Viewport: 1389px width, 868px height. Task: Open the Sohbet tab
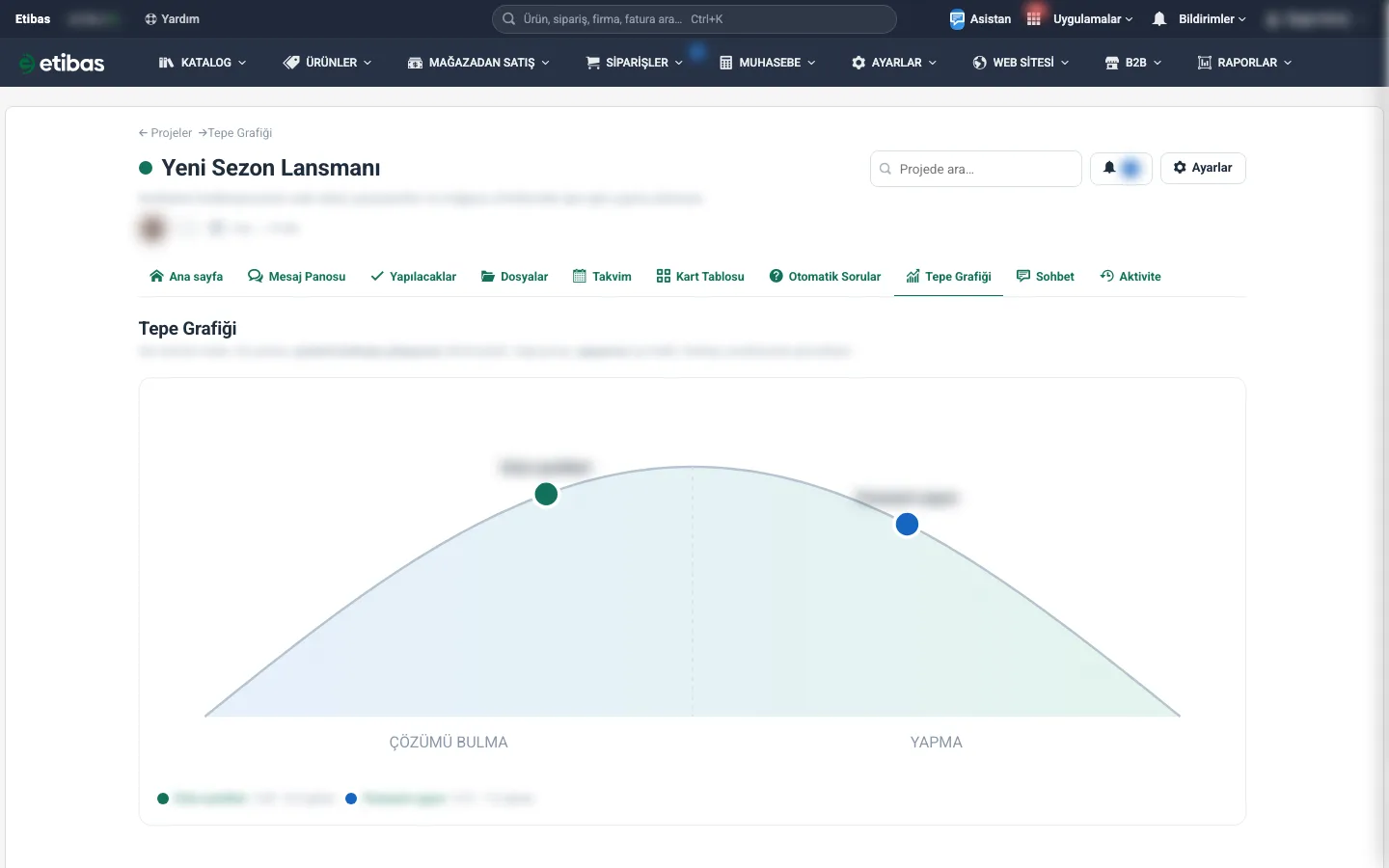coord(1046,277)
